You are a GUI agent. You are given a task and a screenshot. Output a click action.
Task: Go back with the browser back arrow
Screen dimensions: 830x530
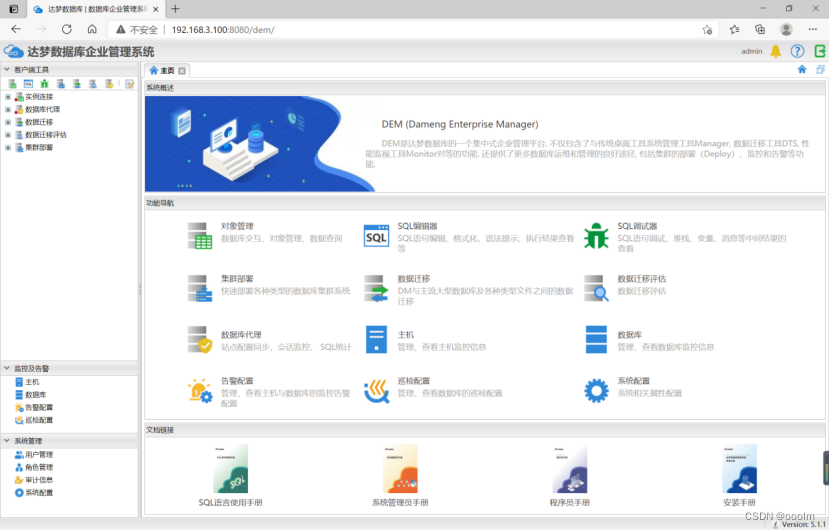pyautogui.click(x=16, y=29)
